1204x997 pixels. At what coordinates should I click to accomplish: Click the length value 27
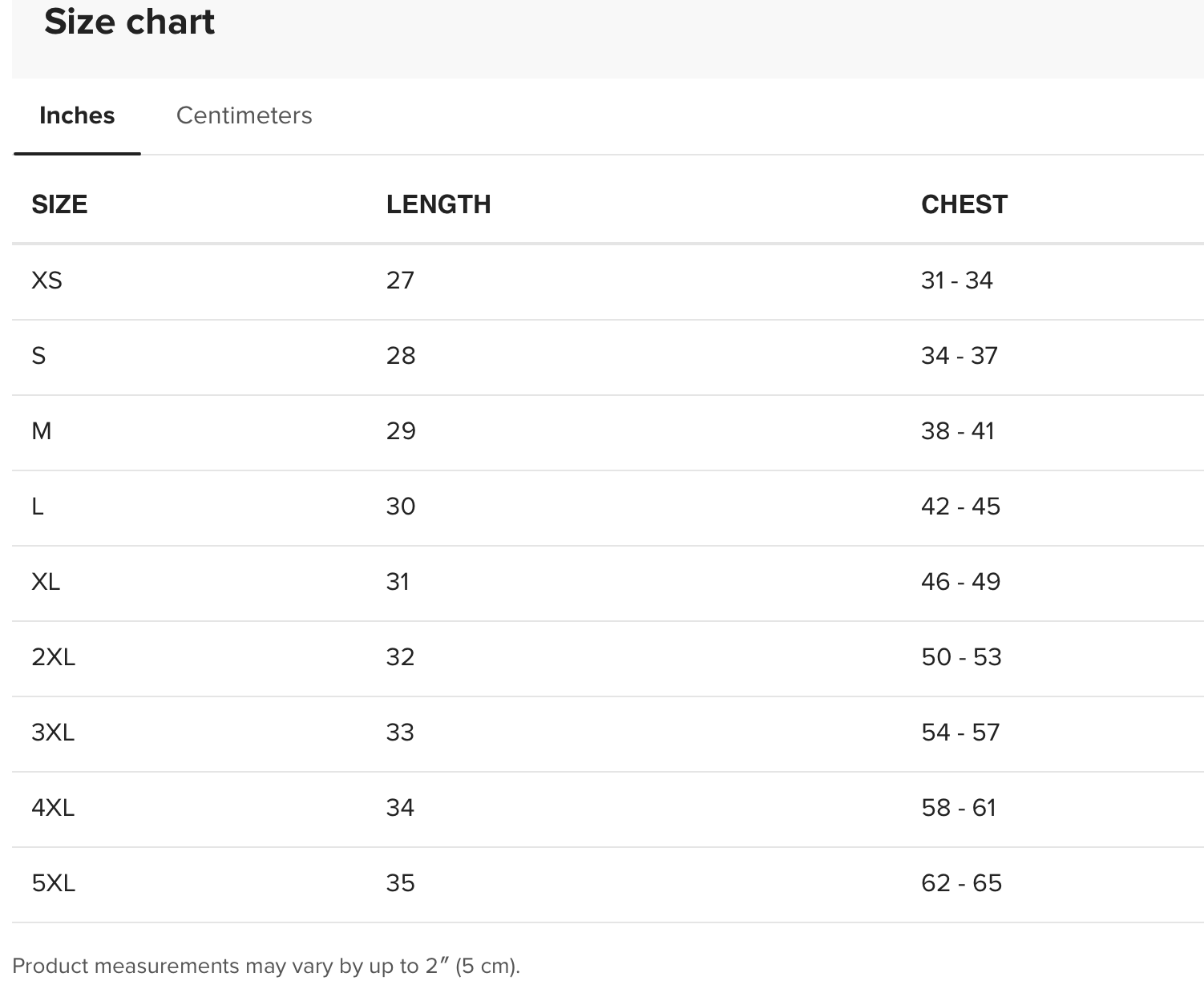400,281
